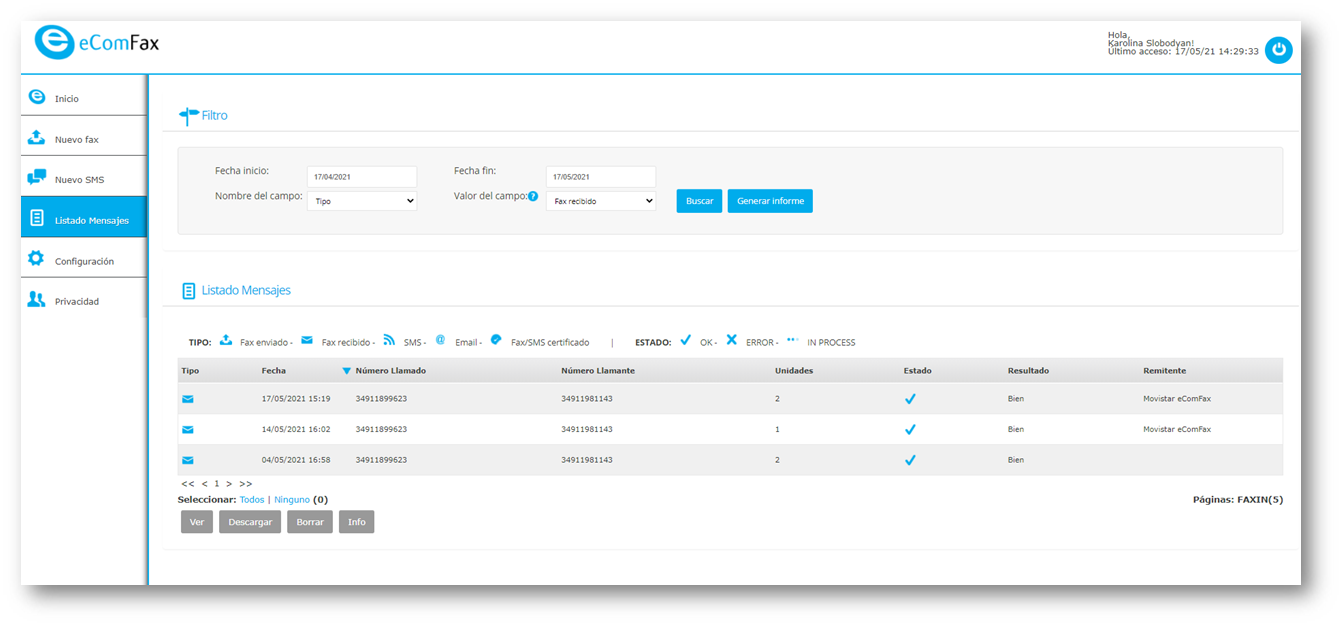This screenshot has height=627, width=1343.
Task: Sort by the Fecha column arrow
Action: coord(346,371)
